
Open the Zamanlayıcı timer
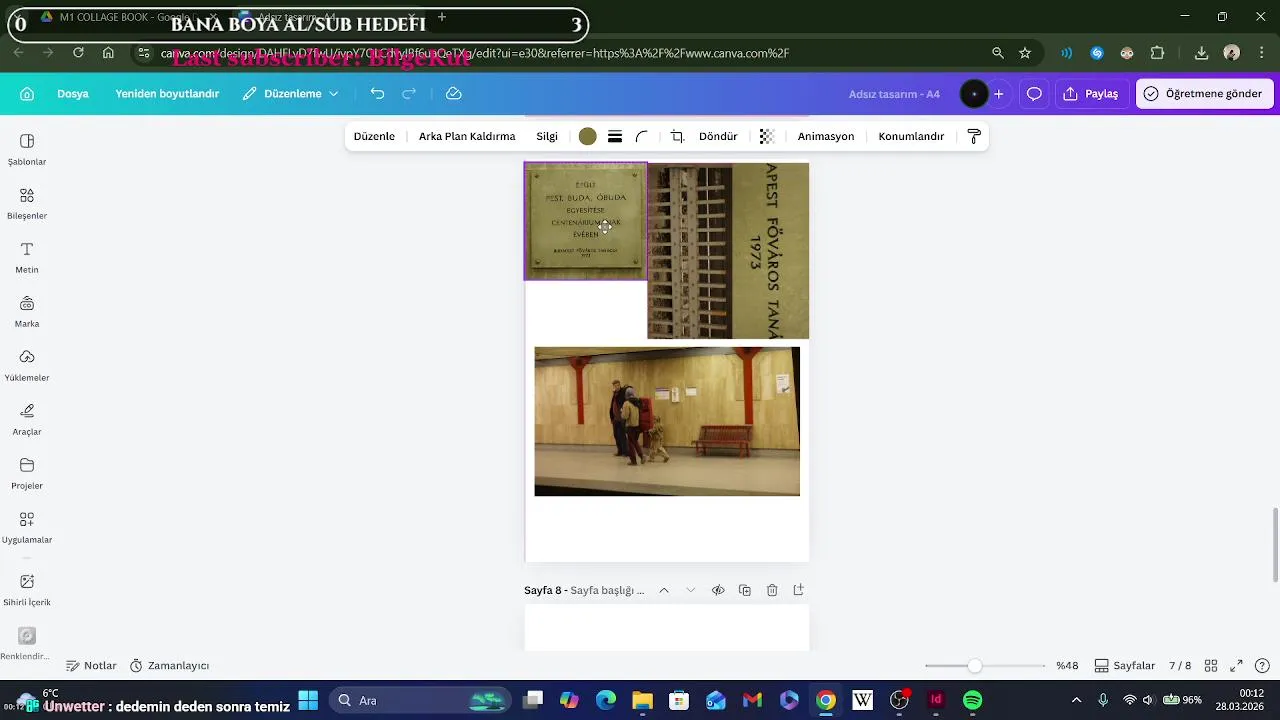pos(169,666)
